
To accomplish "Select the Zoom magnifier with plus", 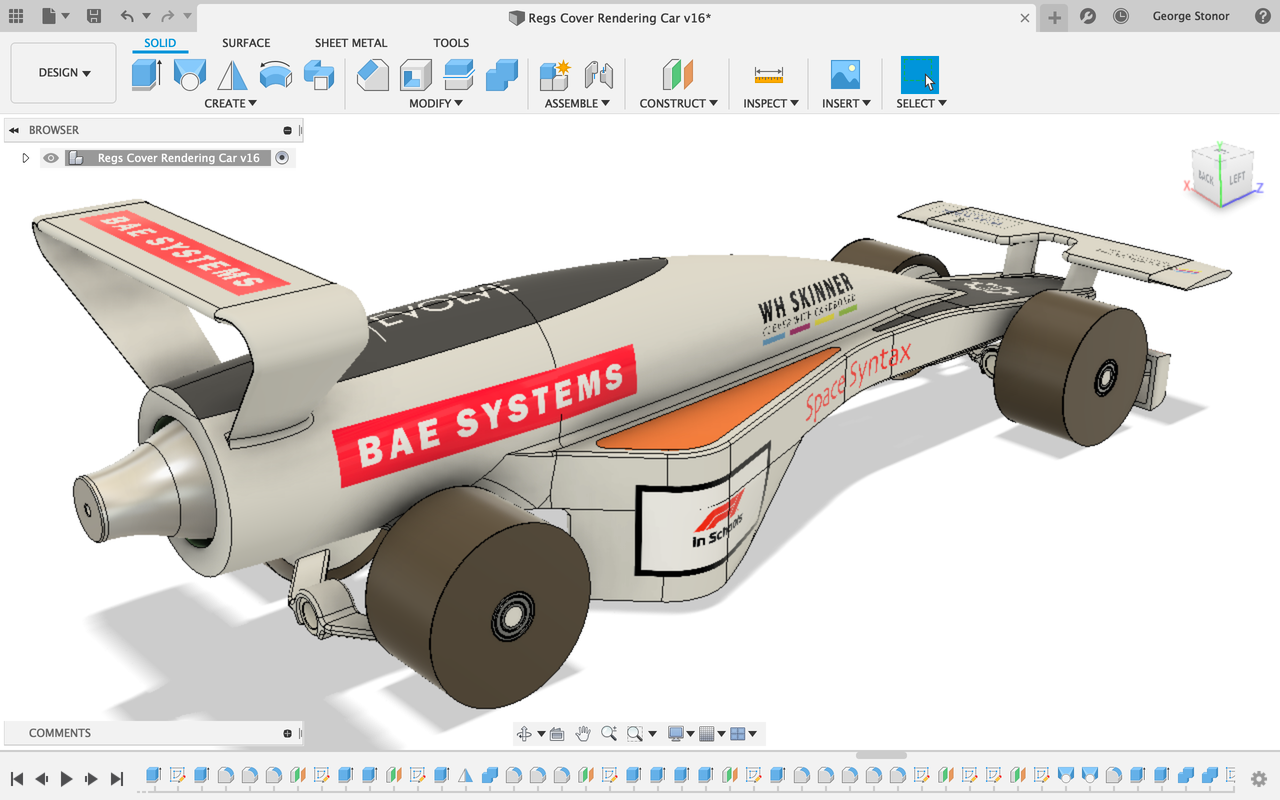I will click(609, 734).
